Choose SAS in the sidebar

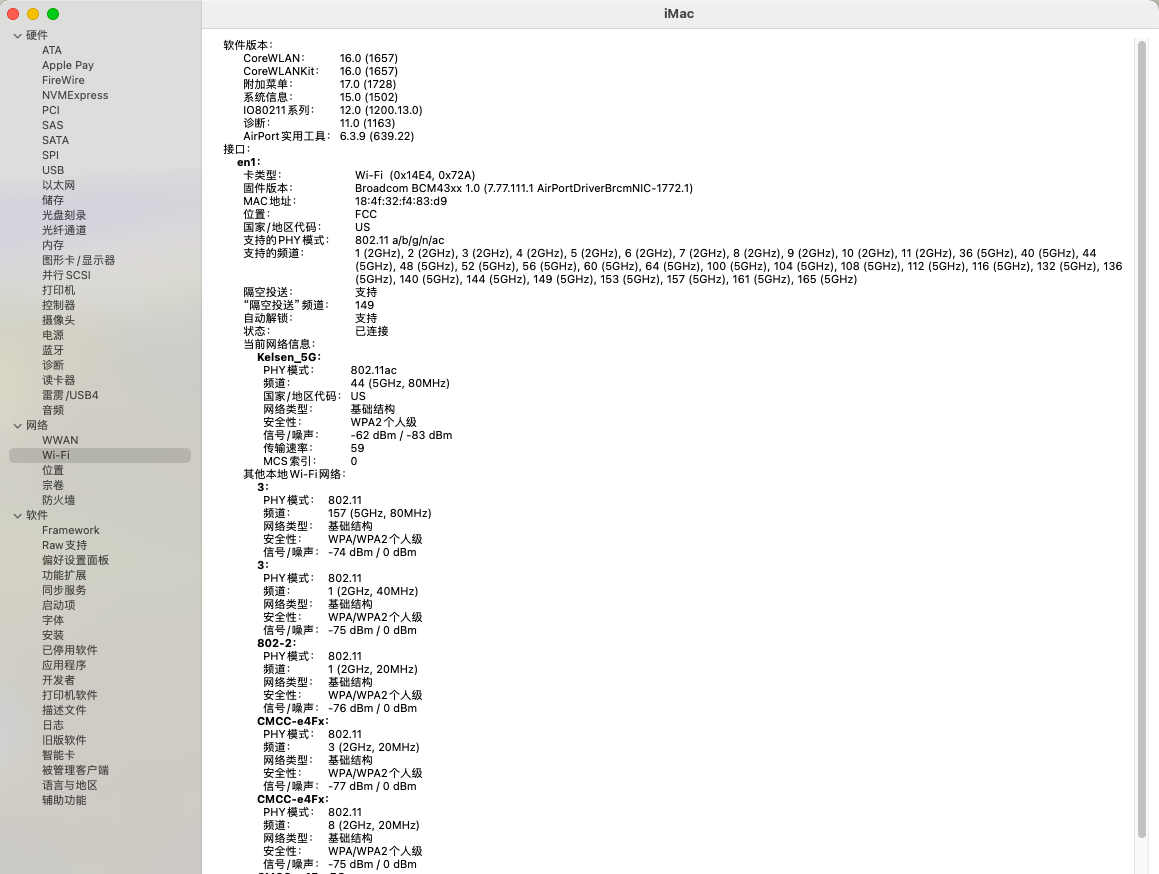click(52, 125)
